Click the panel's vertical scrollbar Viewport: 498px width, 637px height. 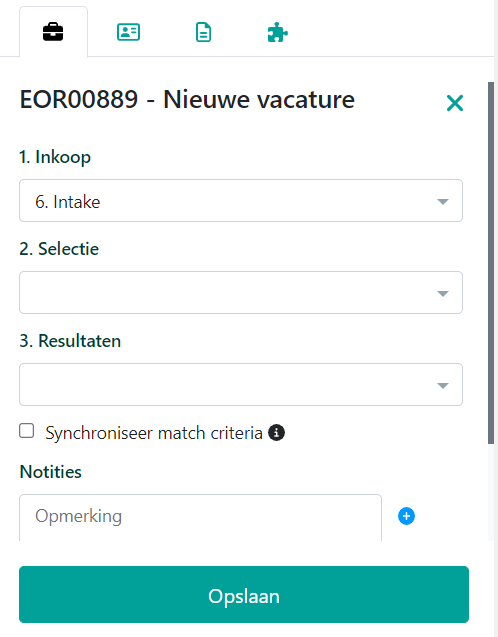tap(491, 263)
